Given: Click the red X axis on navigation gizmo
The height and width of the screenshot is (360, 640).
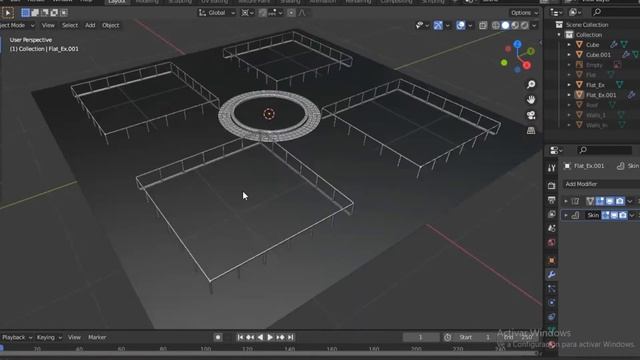Looking at the screenshot, I should point(527,65).
